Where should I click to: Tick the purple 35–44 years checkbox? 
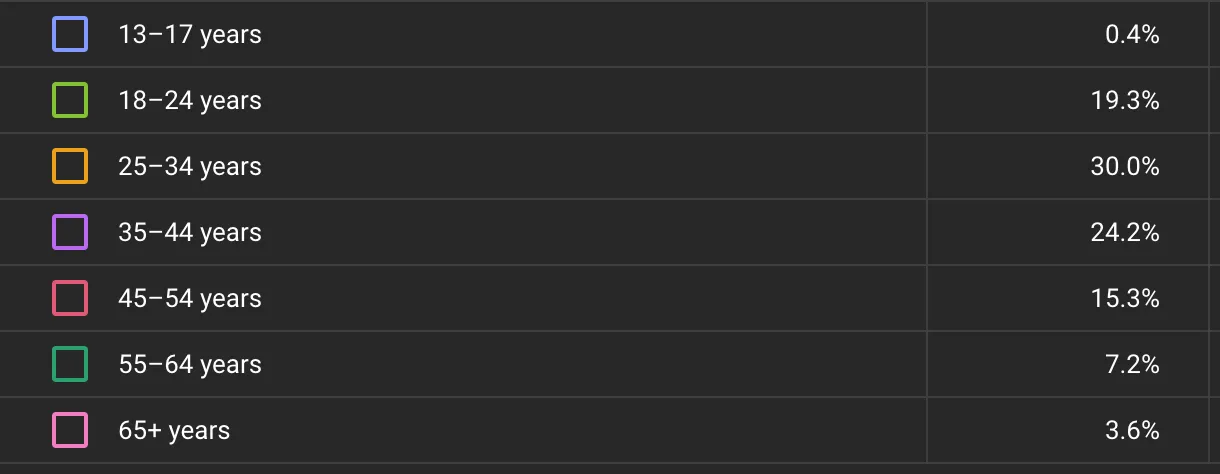[x=70, y=233]
